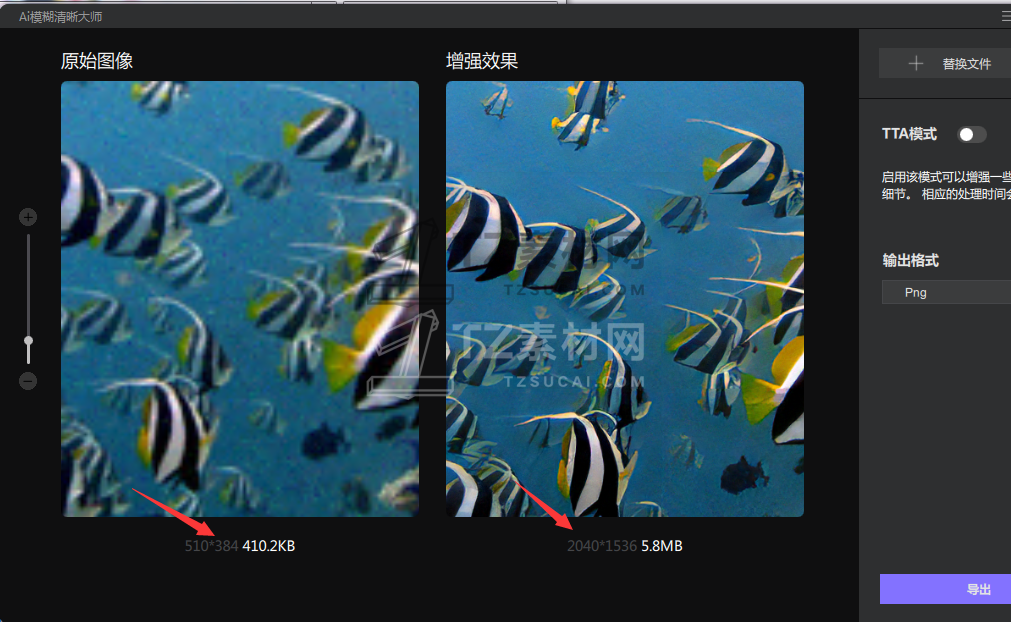
Task: Click the 输出格式 label
Action: pos(910,260)
